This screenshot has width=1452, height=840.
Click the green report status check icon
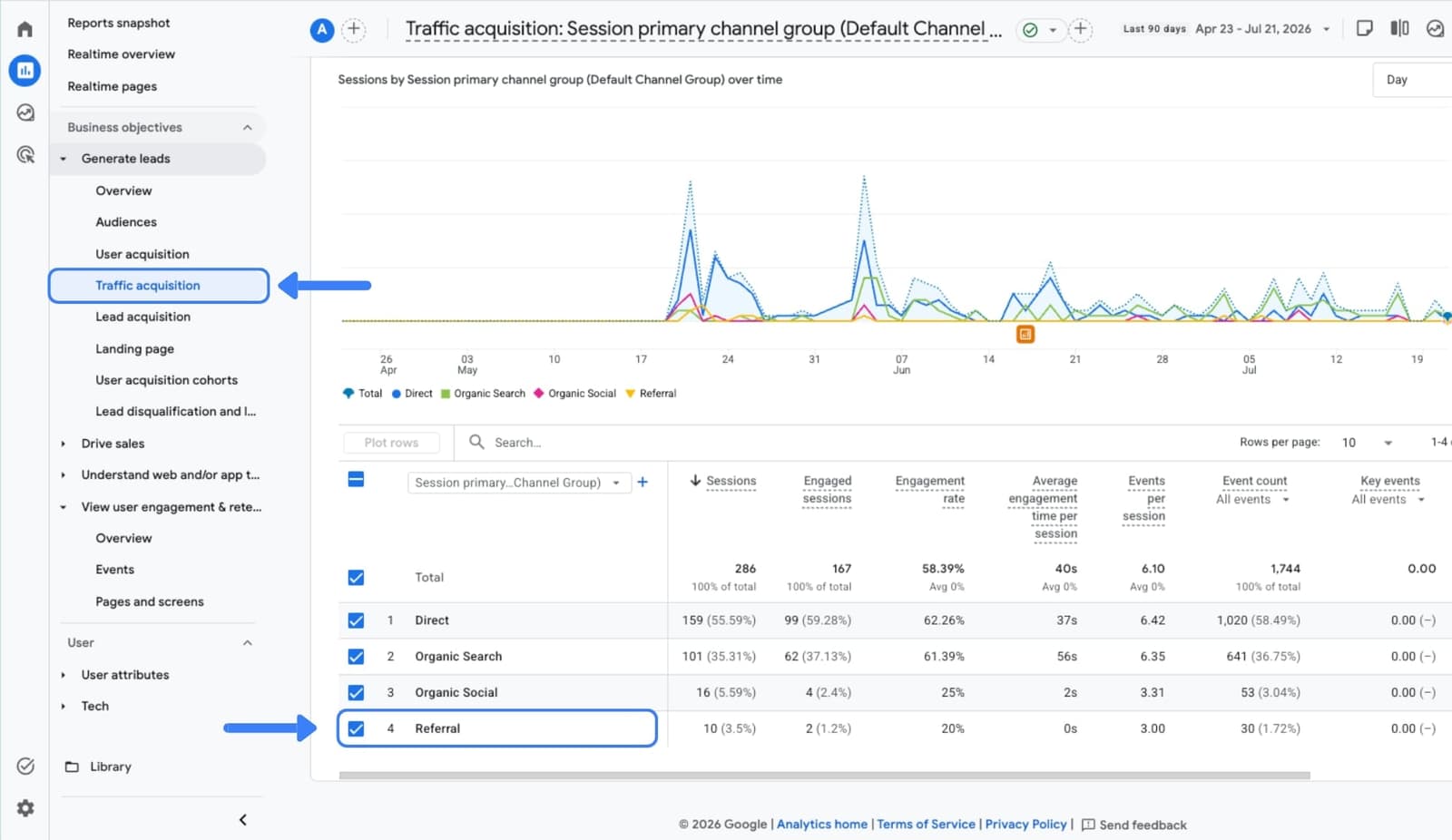(x=1030, y=30)
